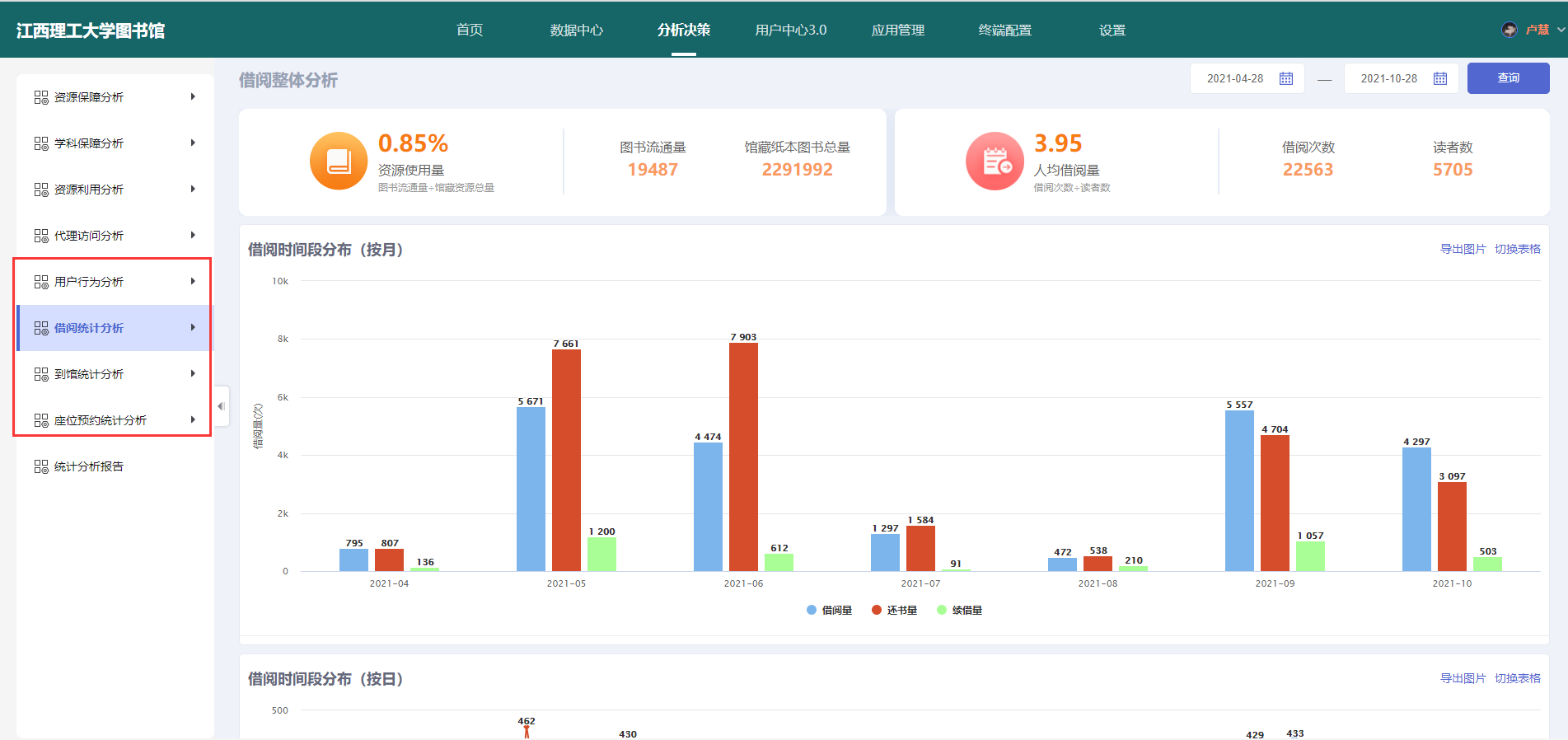Expand the 借阅统计分析 submenu arrow
Screen dimensions: 1568x740
193,327
